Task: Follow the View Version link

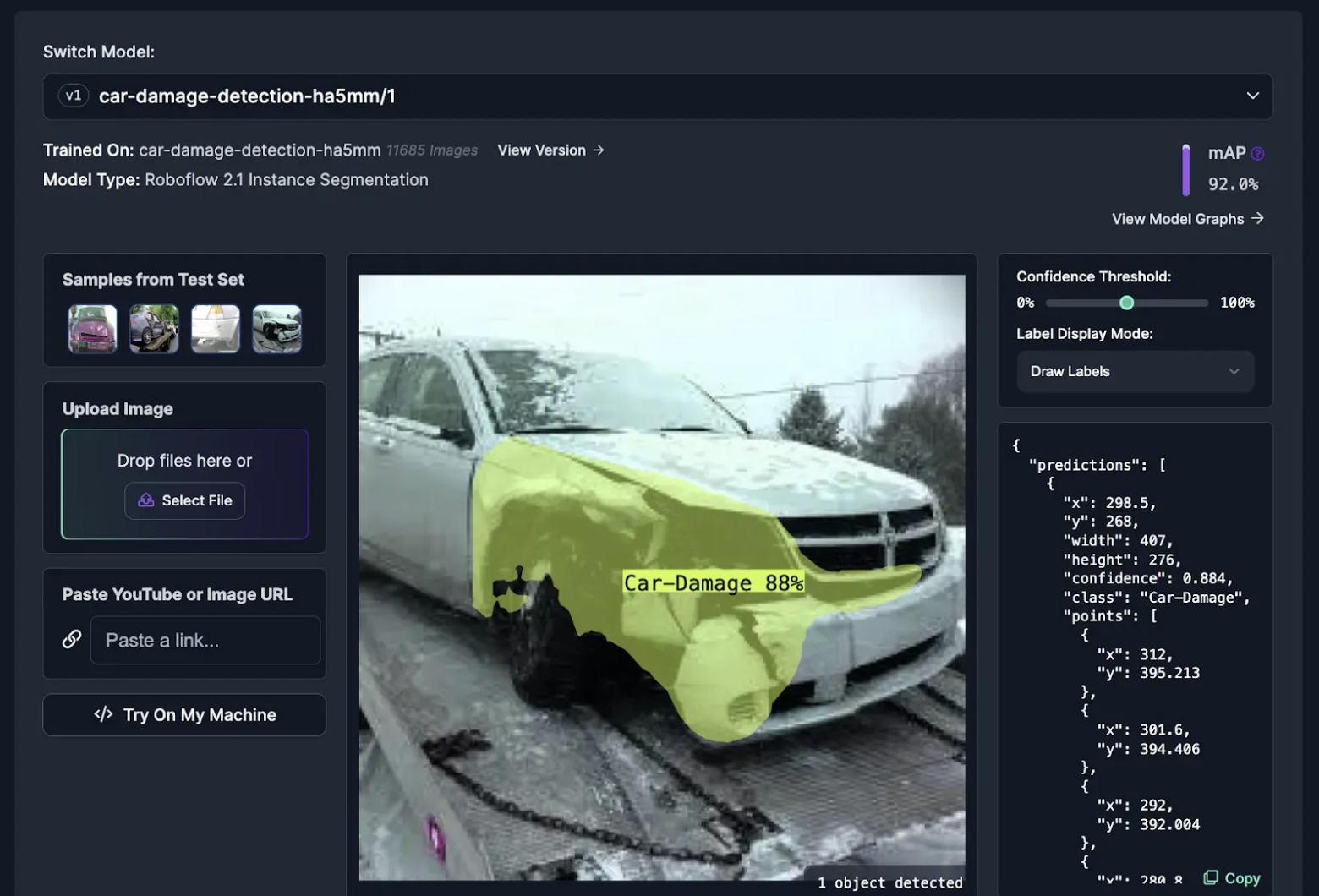Action: [550, 150]
